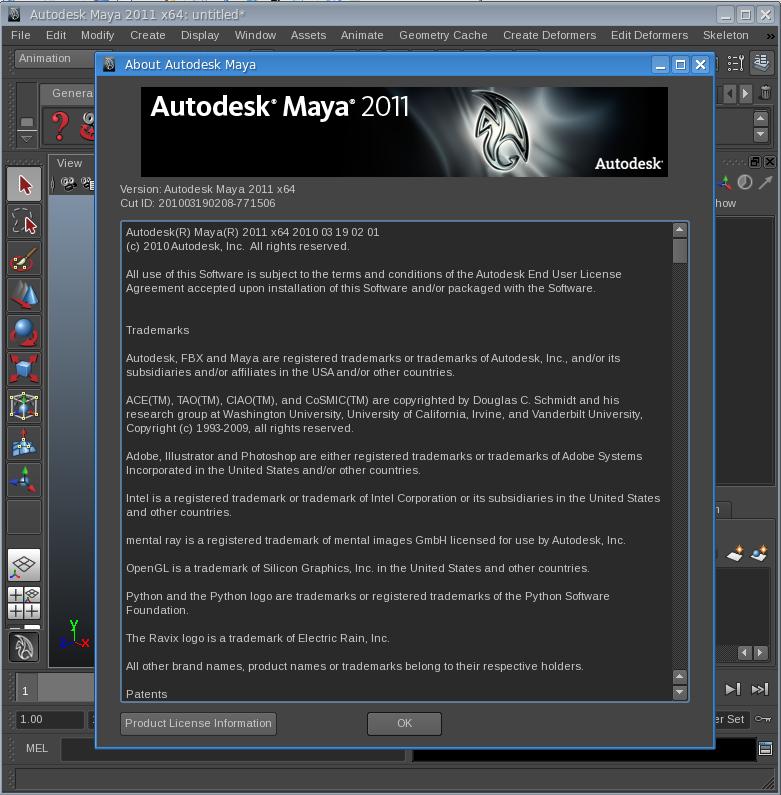The height and width of the screenshot is (795, 781).
Task: Float the right-side panel with undock icon
Action: tap(755, 162)
